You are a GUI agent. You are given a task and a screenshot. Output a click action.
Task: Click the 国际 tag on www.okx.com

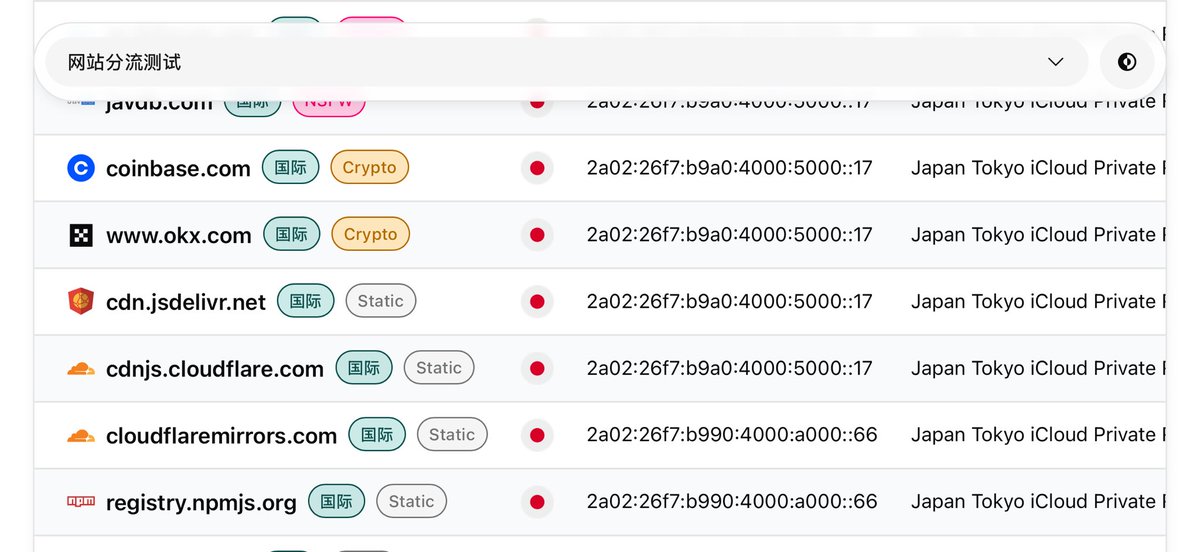pos(292,235)
